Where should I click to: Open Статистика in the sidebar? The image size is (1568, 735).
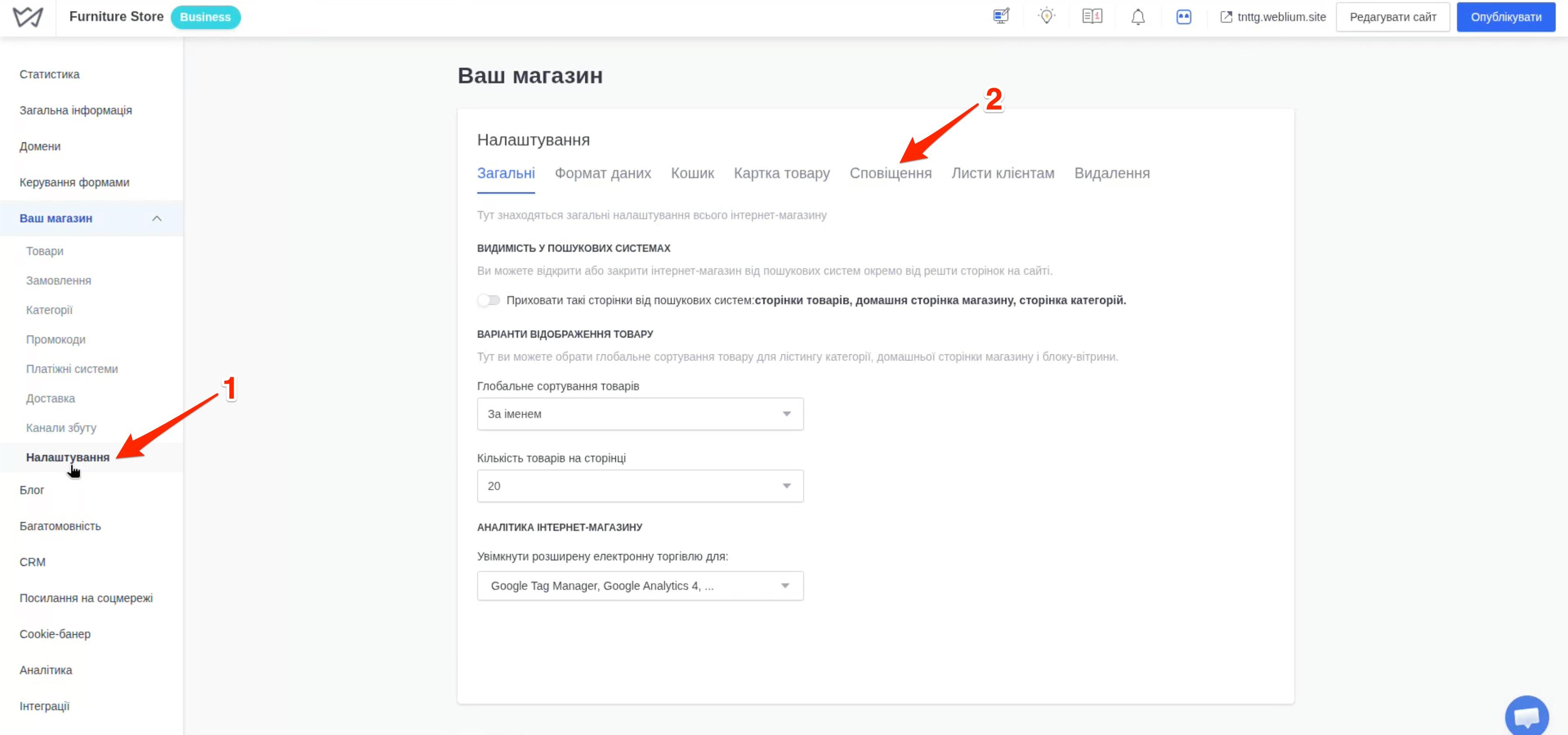(x=49, y=74)
